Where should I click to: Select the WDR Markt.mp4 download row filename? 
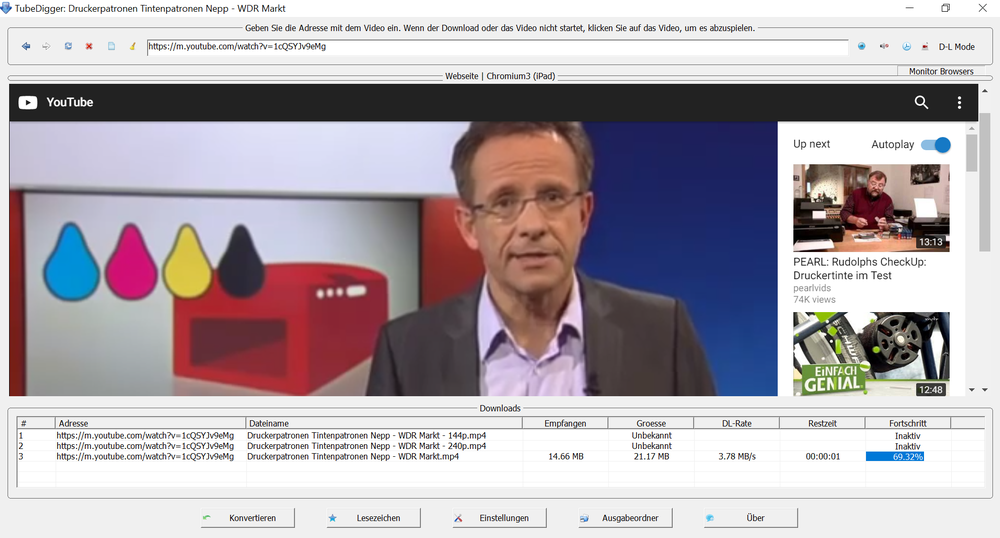click(x=353, y=456)
